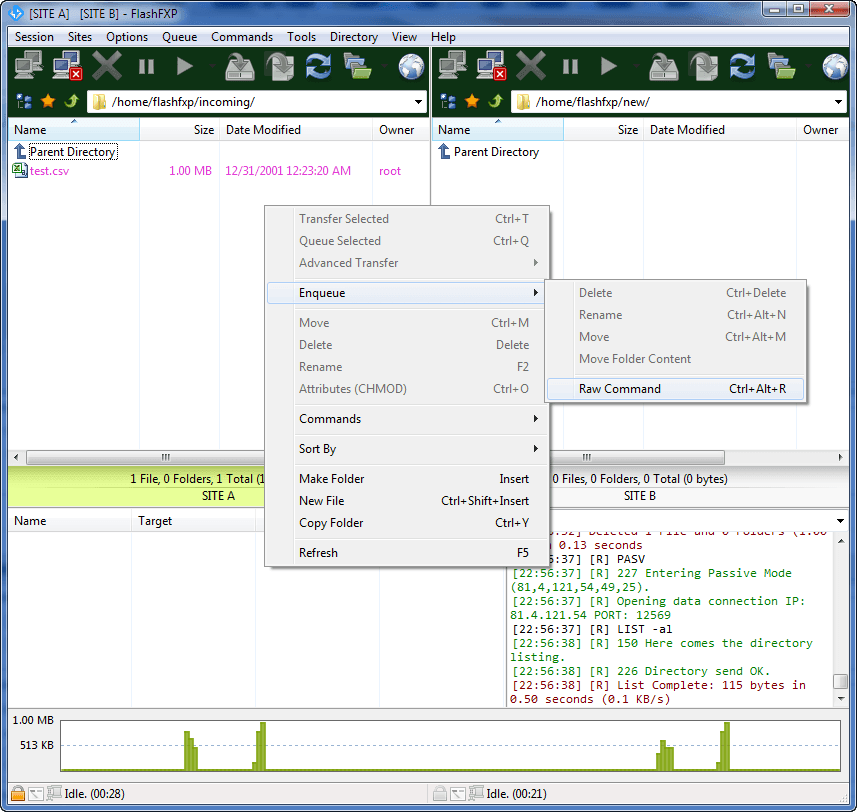Go up a directory with Site B green arrow icon
Image resolution: width=857 pixels, height=812 pixels.
[496, 101]
